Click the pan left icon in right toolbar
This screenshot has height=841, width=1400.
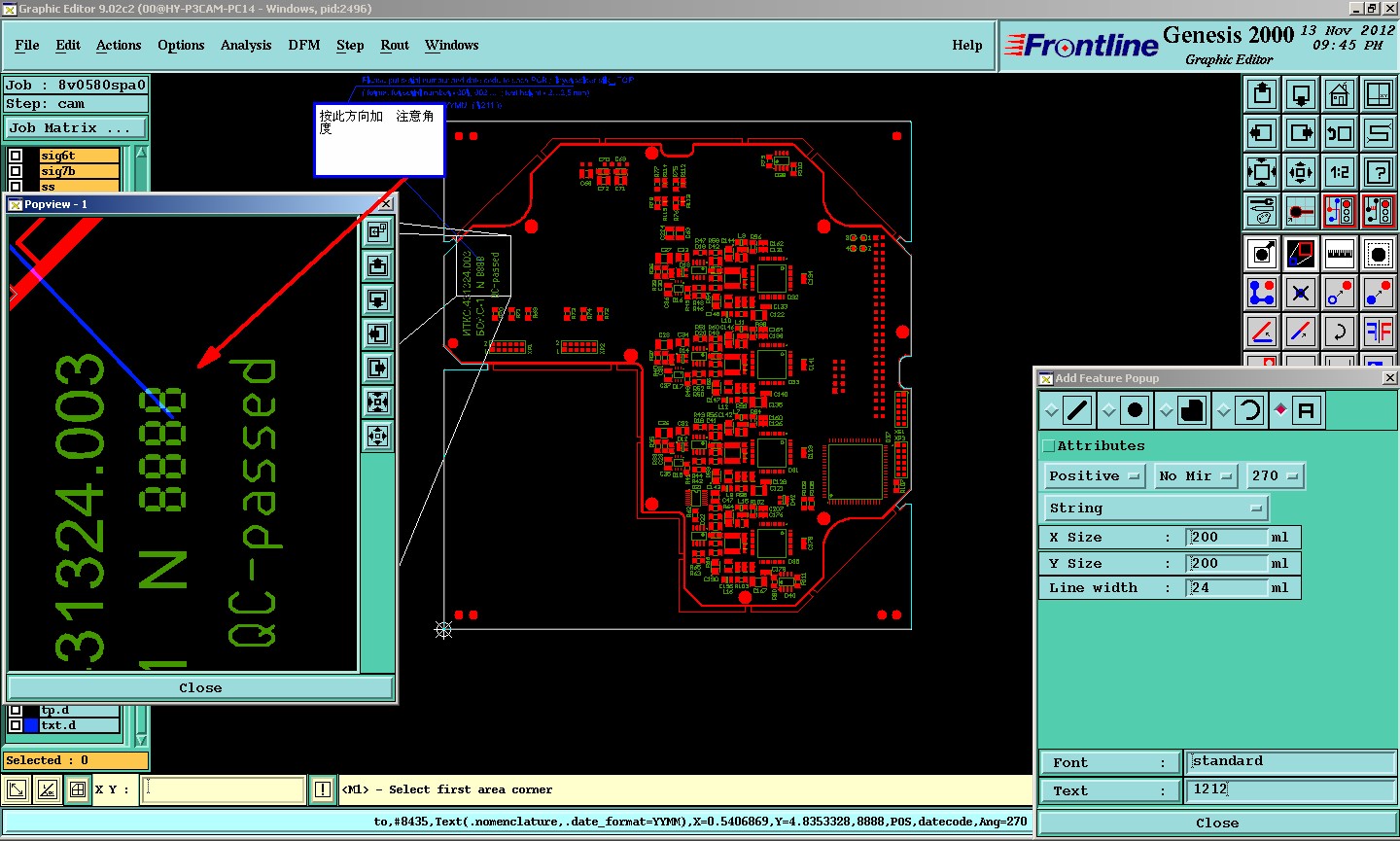point(1262,133)
